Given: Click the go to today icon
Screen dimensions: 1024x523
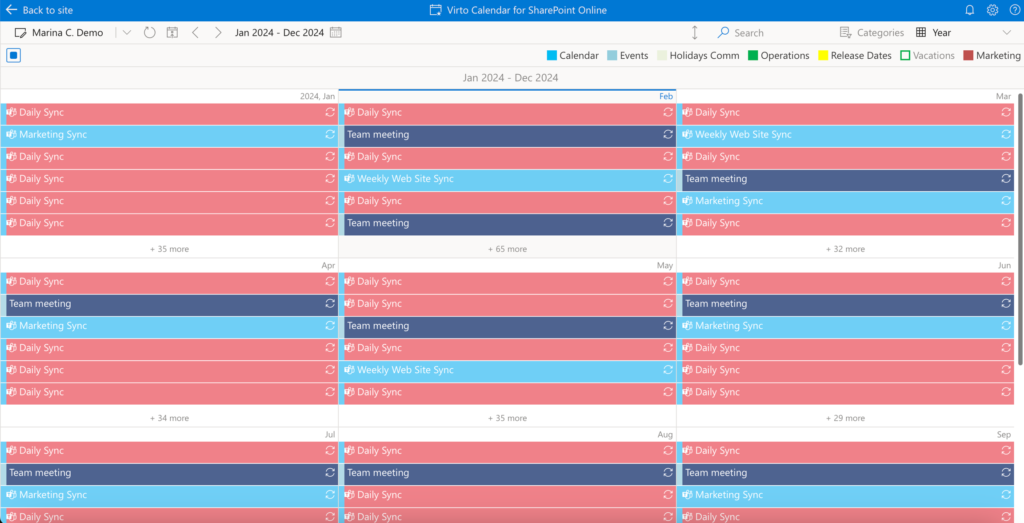Looking at the screenshot, I should [x=172, y=33].
